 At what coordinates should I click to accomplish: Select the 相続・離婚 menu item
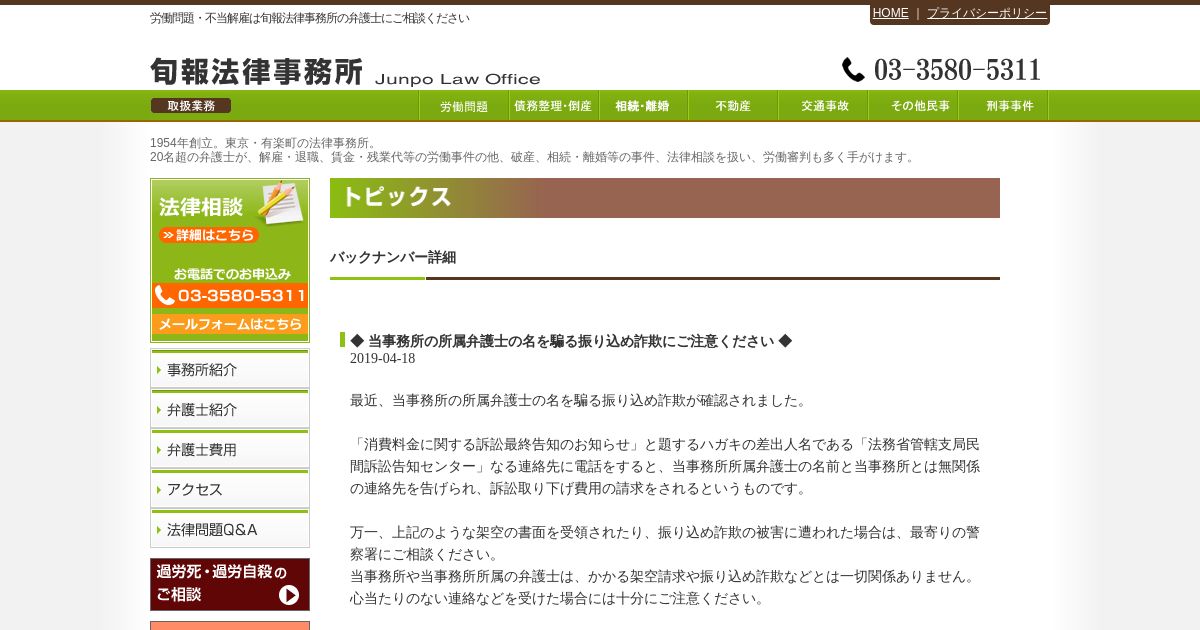click(643, 106)
